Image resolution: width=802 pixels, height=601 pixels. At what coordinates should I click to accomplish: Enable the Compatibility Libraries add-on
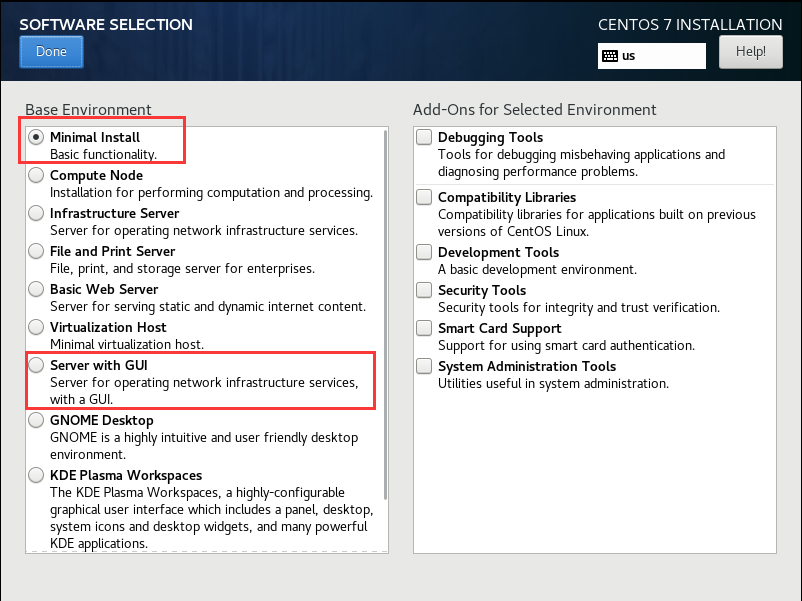pyautogui.click(x=424, y=196)
